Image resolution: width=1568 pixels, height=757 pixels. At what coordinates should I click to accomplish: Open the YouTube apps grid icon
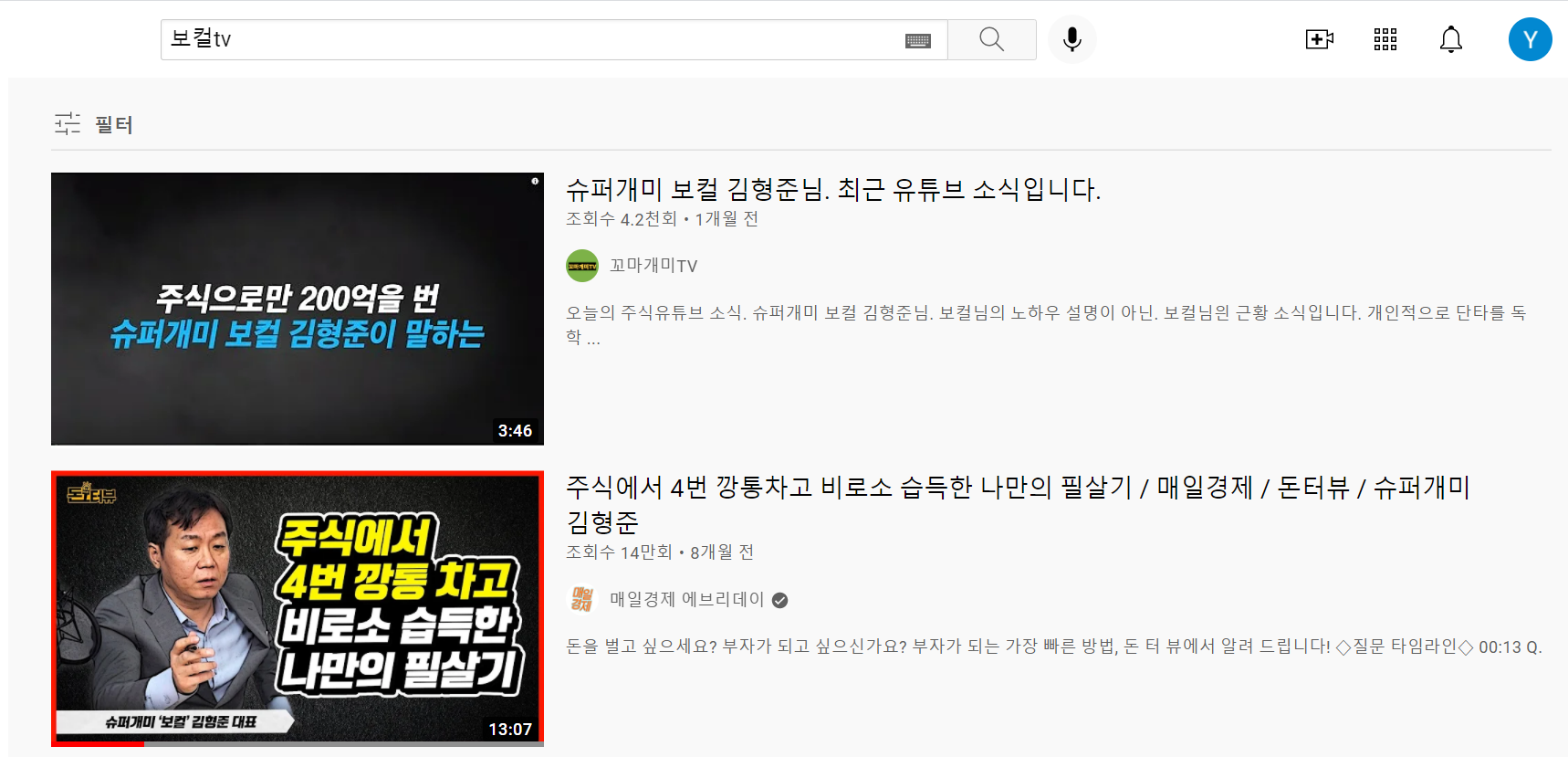[1385, 39]
